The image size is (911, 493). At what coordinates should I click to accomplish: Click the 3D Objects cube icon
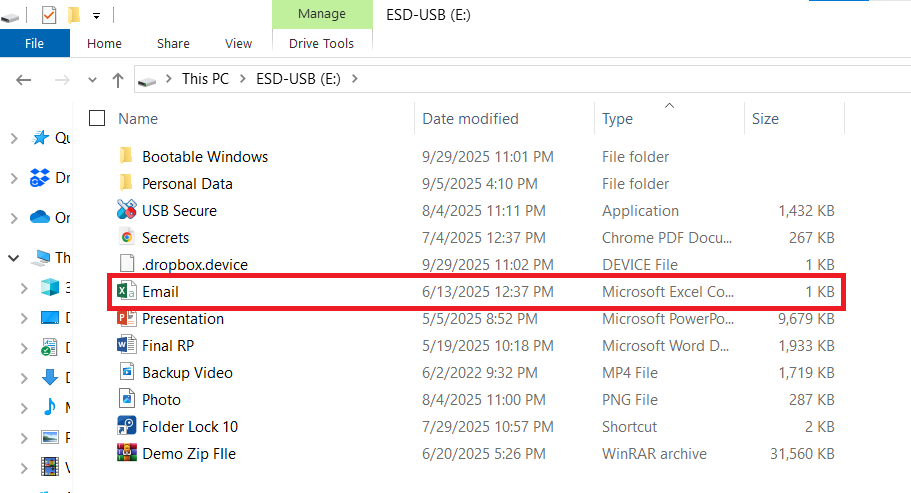[x=50, y=287]
